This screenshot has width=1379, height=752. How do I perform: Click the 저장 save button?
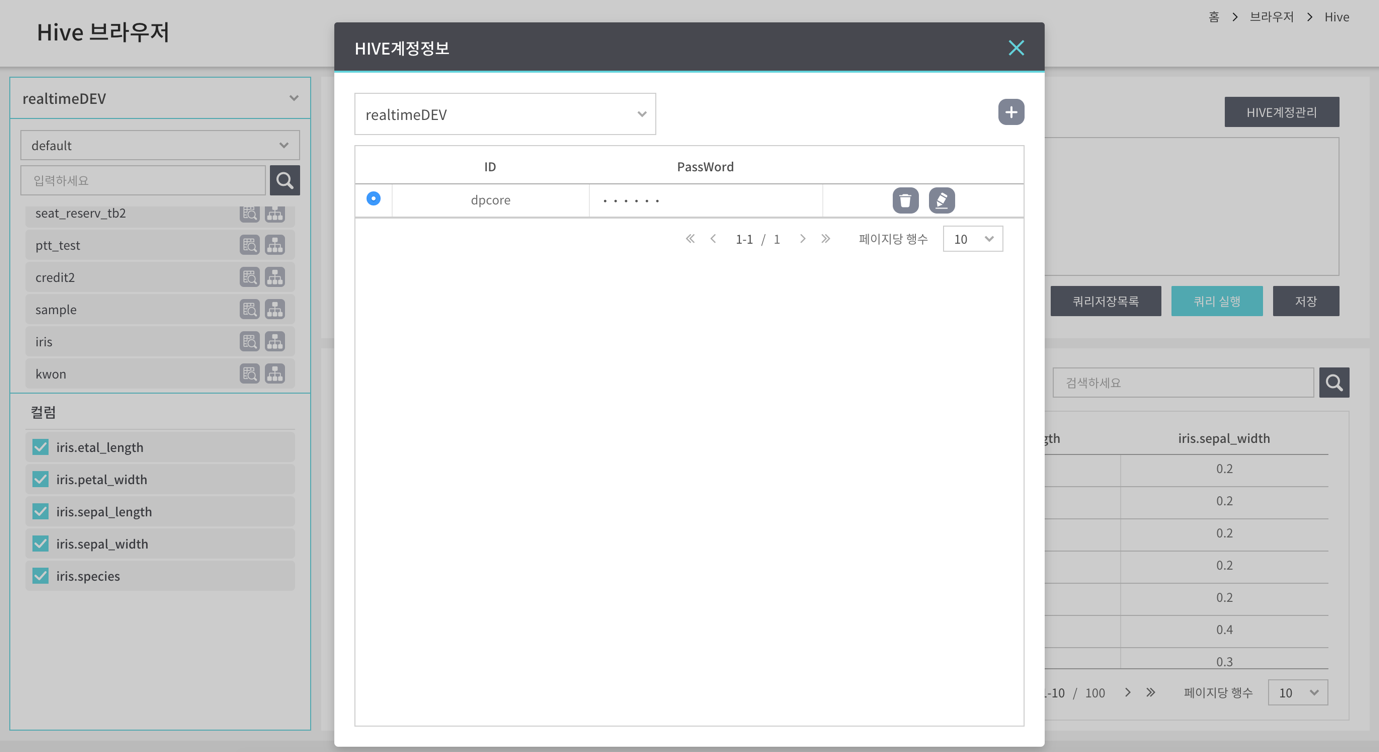click(1306, 301)
